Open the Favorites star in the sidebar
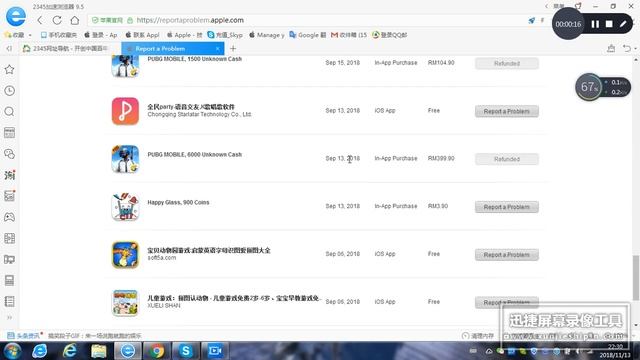The image size is (640, 360). coord(9,69)
